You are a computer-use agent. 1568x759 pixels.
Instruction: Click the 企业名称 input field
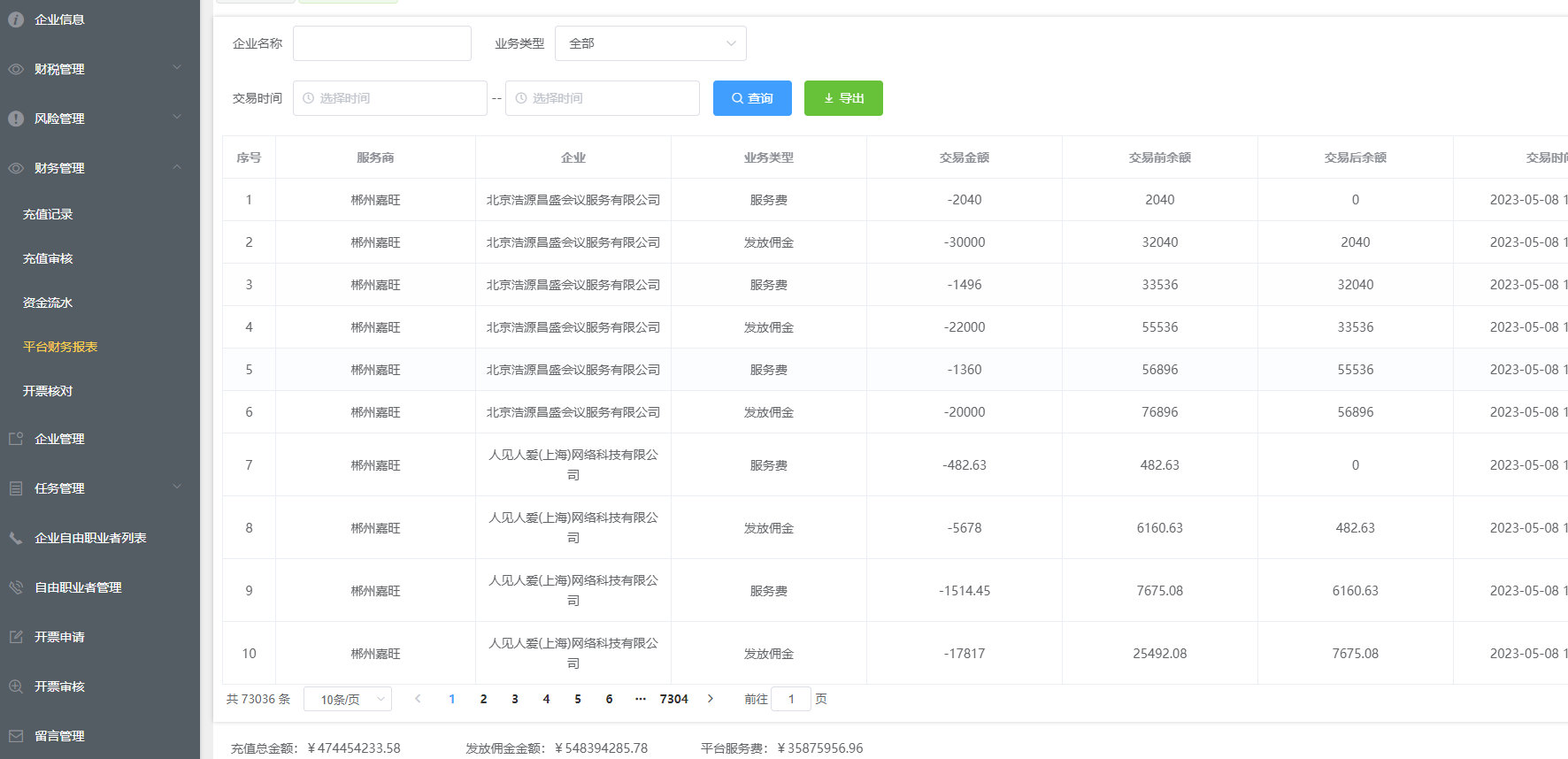[x=382, y=43]
